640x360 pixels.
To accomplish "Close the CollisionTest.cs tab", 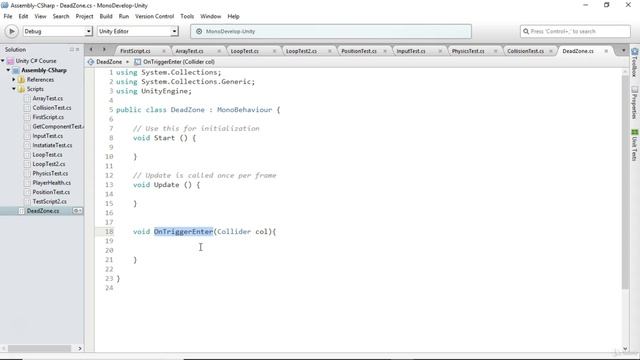I will pyautogui.click(x=551, y=51).
